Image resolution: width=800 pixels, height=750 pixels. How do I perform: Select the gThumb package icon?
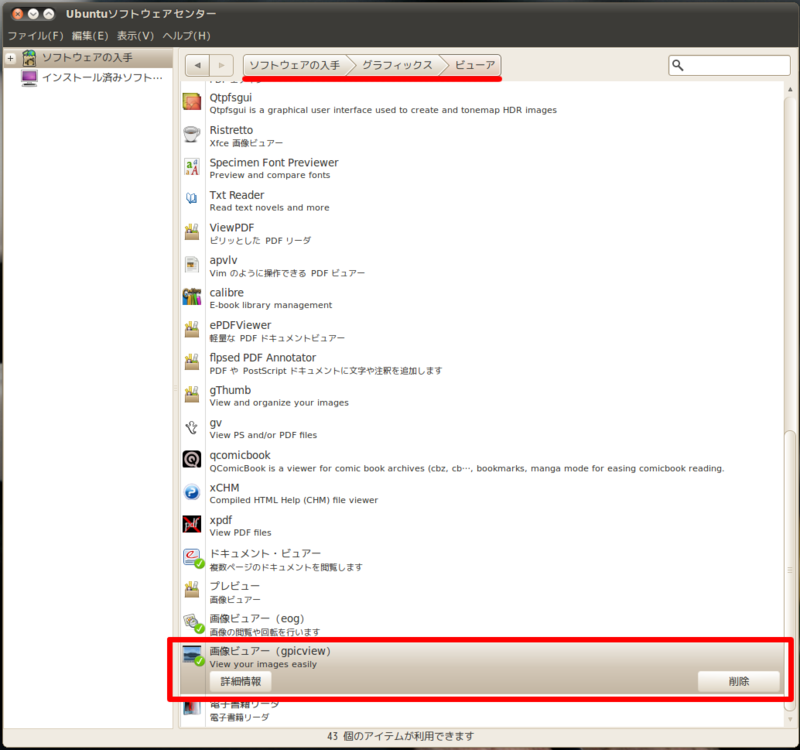192,394
